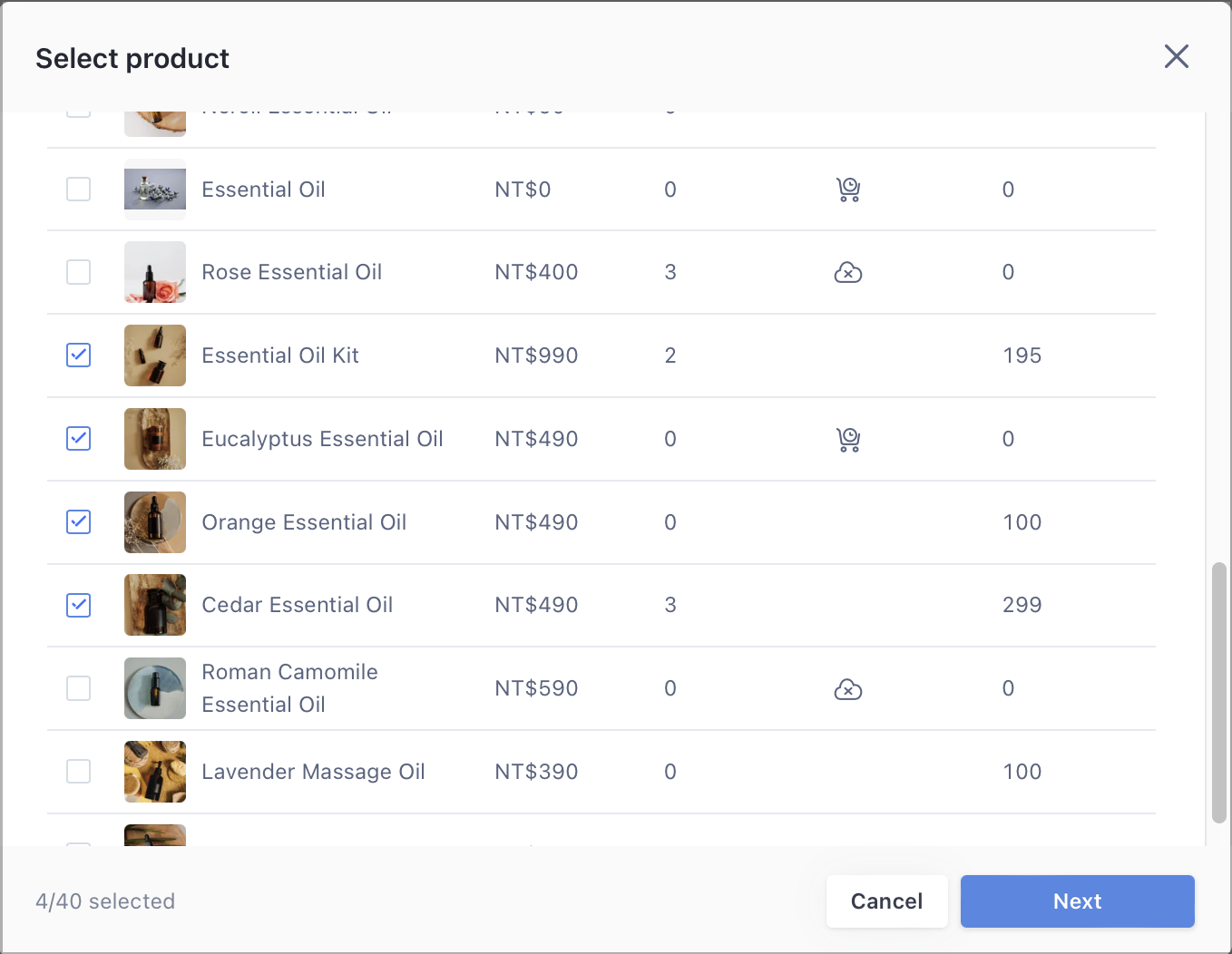
Task: Click the Lavender Massage Oil thumbnail
Action: [155, 772]
